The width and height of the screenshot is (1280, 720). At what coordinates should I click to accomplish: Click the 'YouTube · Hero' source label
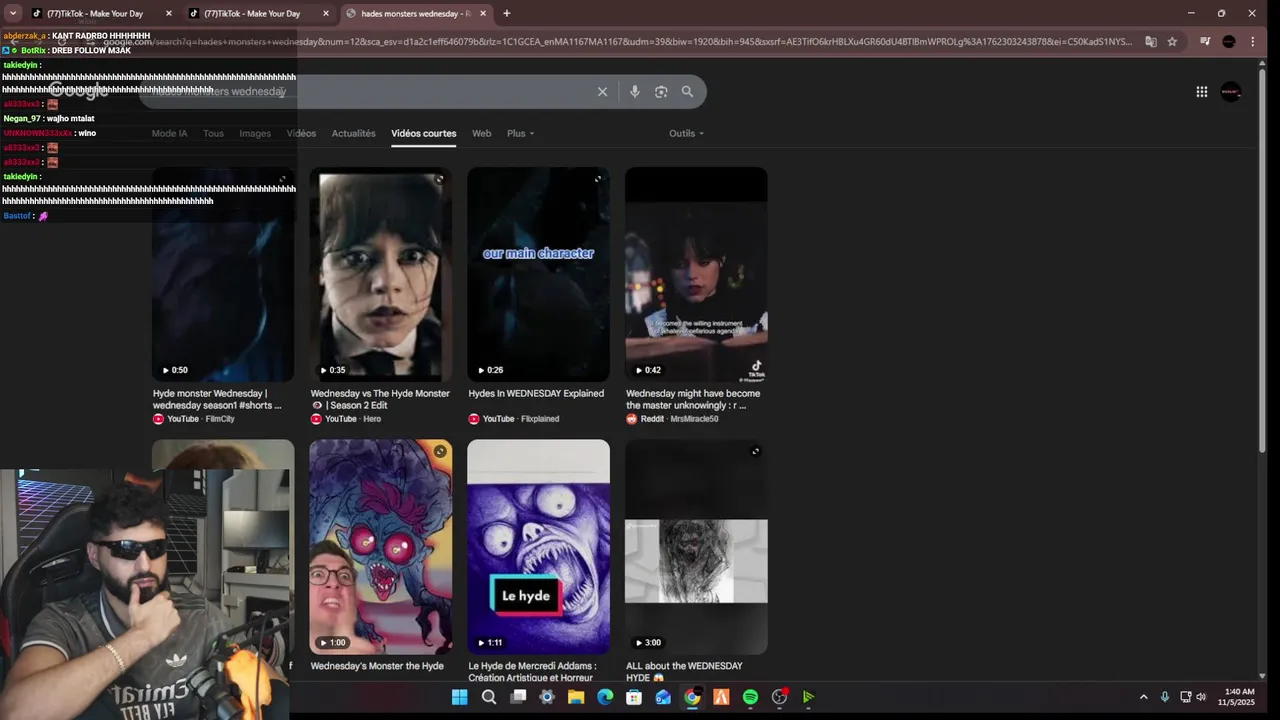(x=346, y=419)
